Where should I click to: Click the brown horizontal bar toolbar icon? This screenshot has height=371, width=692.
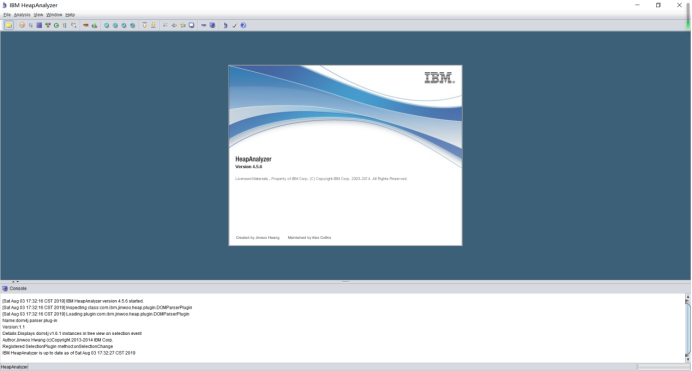(86, 25)
